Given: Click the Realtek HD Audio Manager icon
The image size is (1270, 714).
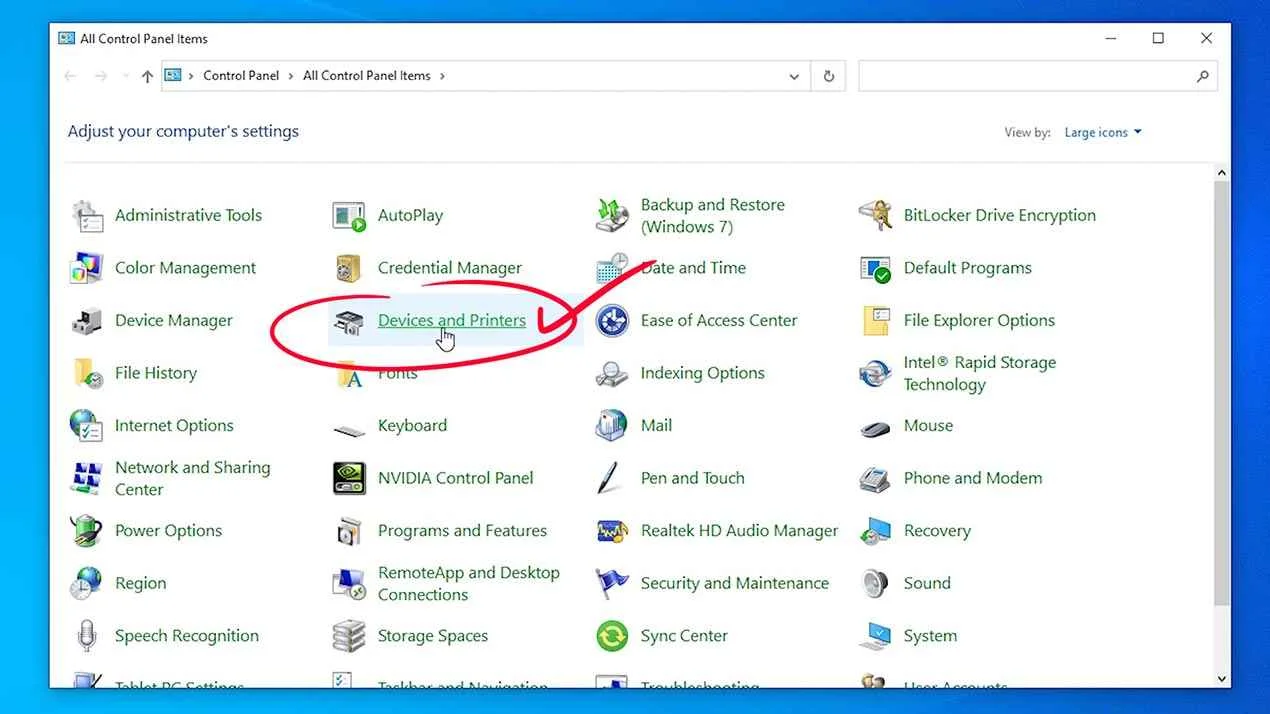Looking at the screenshot, I should (612, 530).
